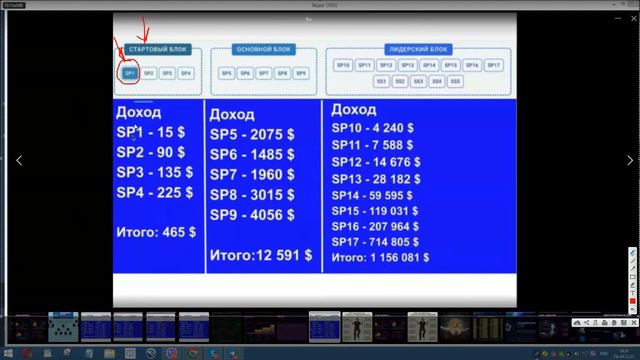Select the pencil freehand tool
This screenshot has height=360, width=640.
click(x=633, y=252)
